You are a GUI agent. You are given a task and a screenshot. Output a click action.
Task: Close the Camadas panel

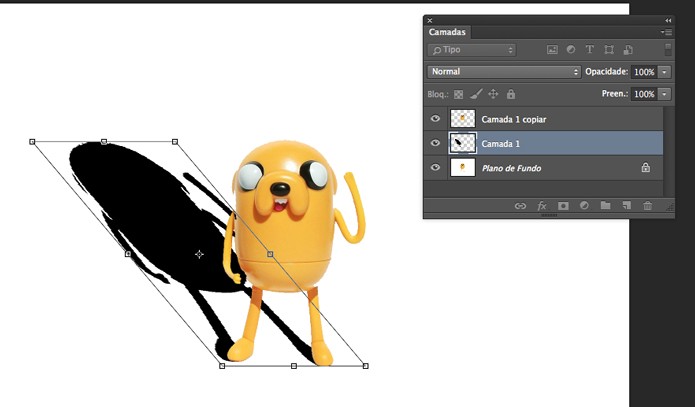click(429, 20)
